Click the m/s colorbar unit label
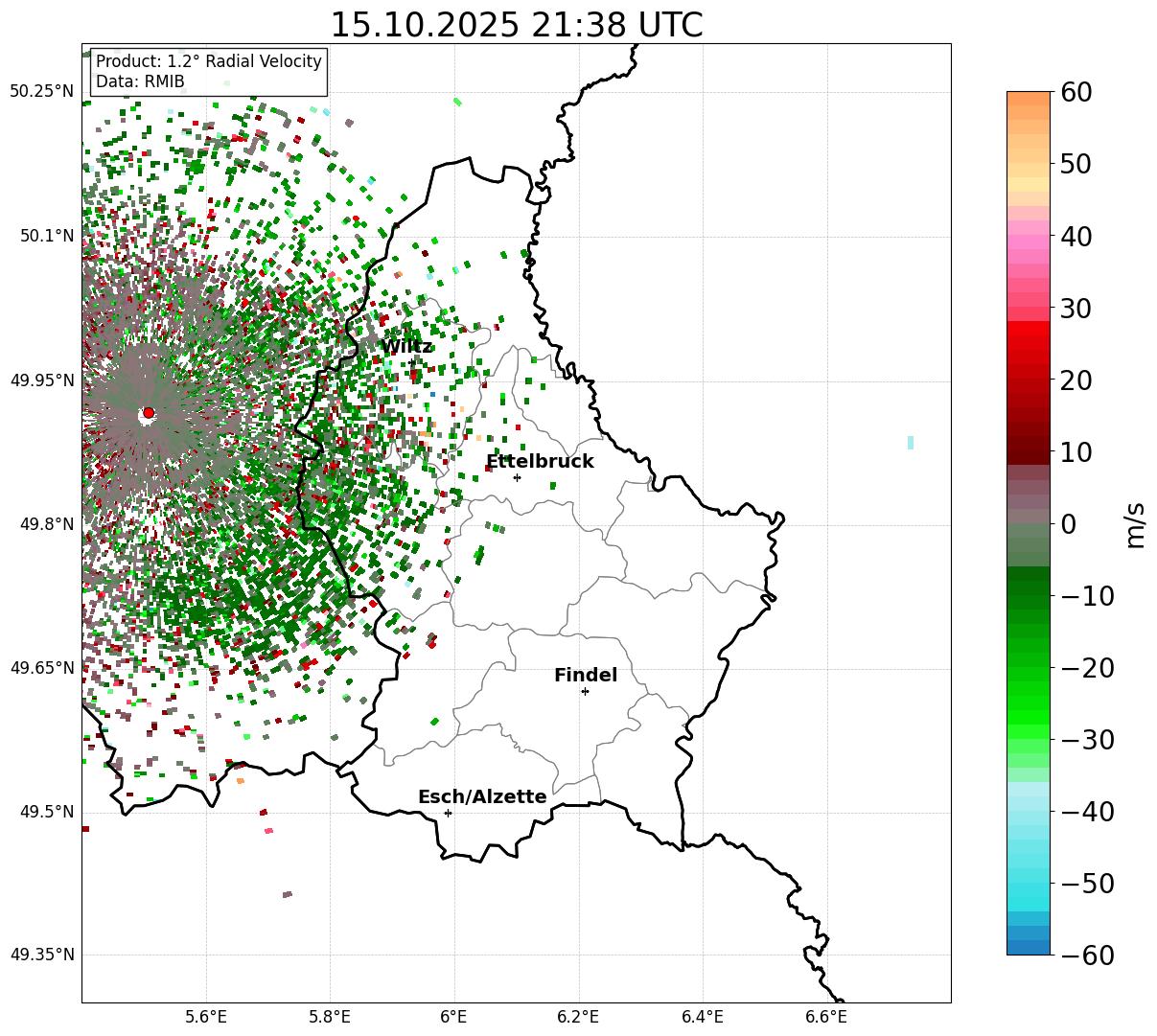1157x1036 pixels. pos(1136,524)
